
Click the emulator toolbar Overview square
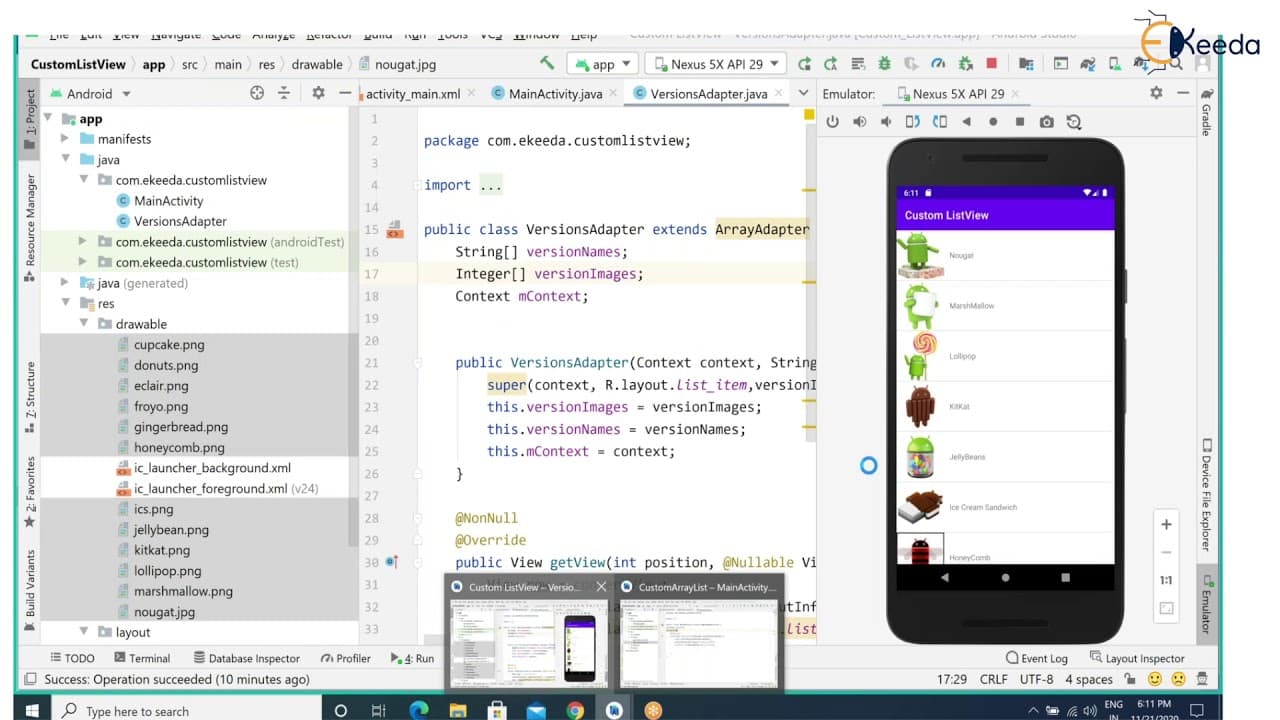pos(1020,122)
